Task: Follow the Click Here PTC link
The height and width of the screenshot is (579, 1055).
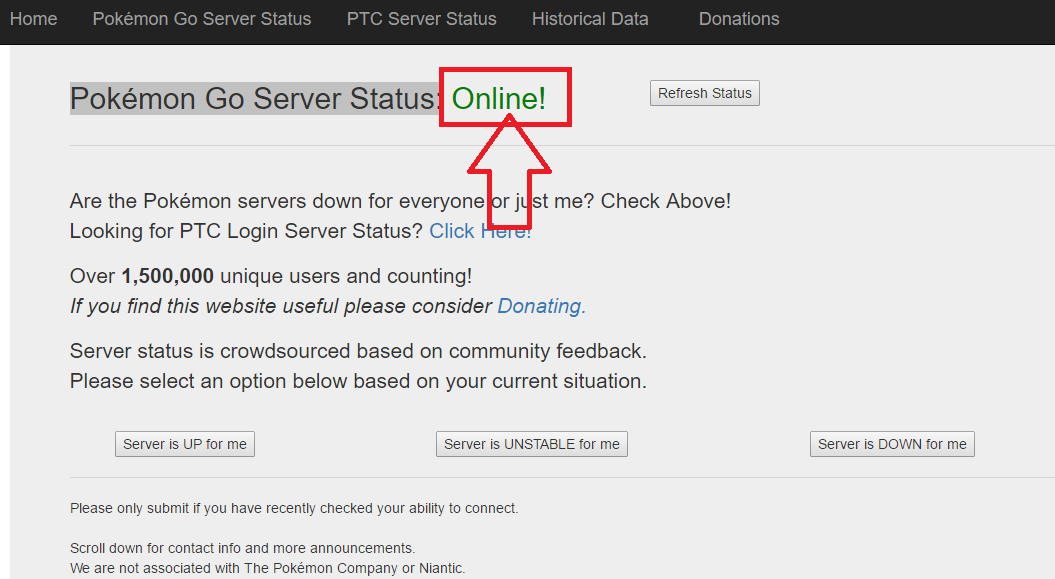Action: coord(480,231)
